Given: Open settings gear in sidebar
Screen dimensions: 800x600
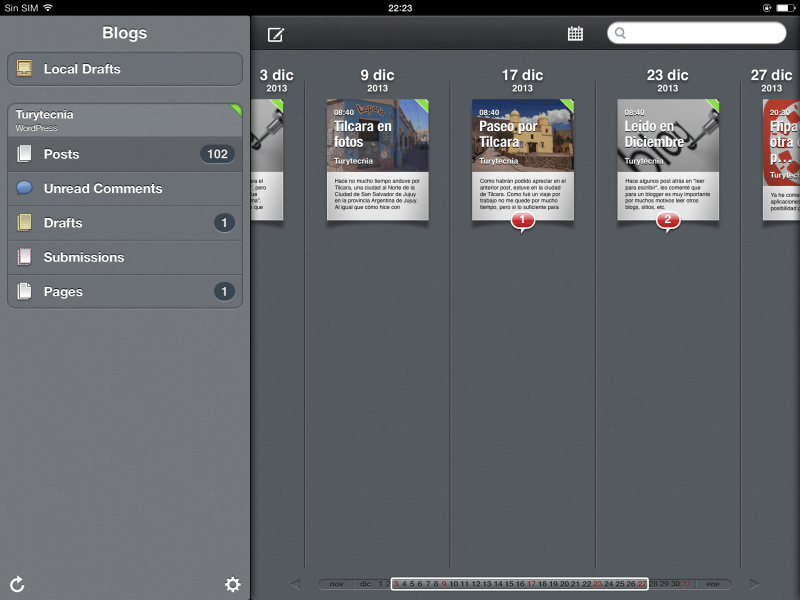Looking at the screenshot, I should click(233, 584).
